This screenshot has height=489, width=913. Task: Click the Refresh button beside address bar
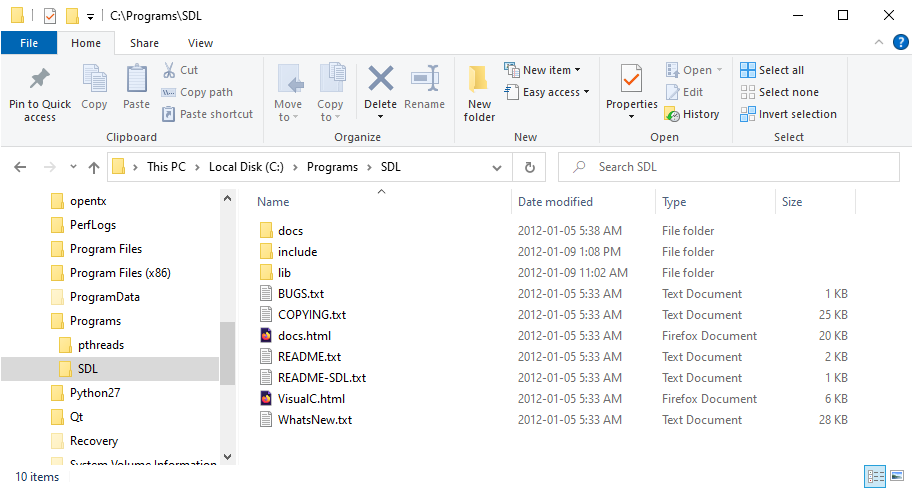(x=529, y=167)
